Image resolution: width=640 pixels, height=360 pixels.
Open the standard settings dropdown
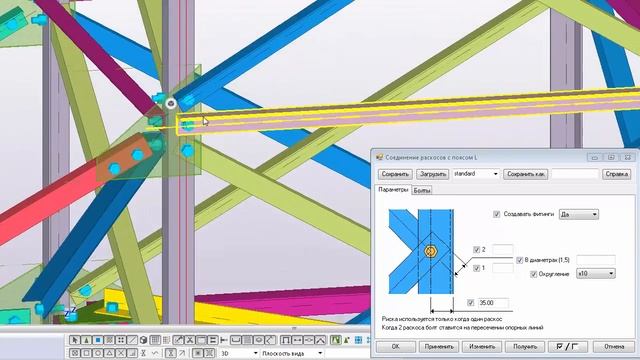(x=476, y=174)
